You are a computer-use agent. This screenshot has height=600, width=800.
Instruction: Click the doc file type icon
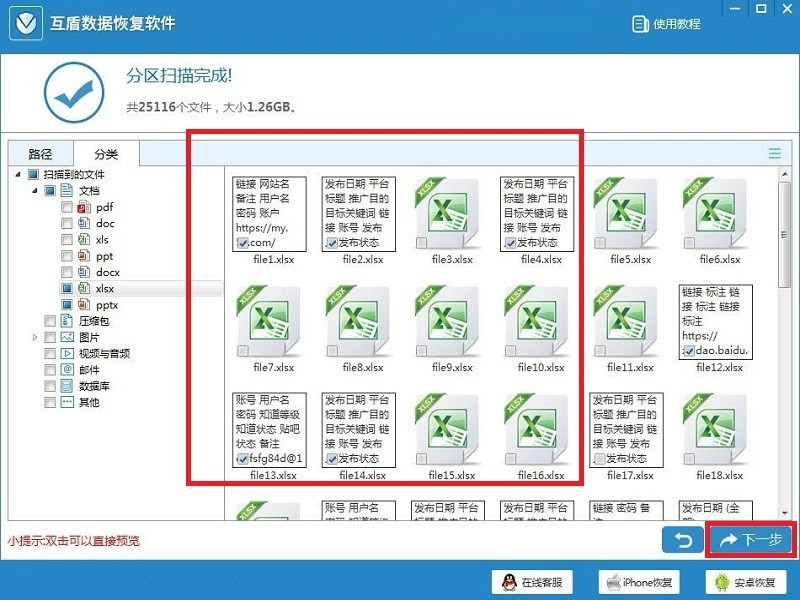coord(84,223)
